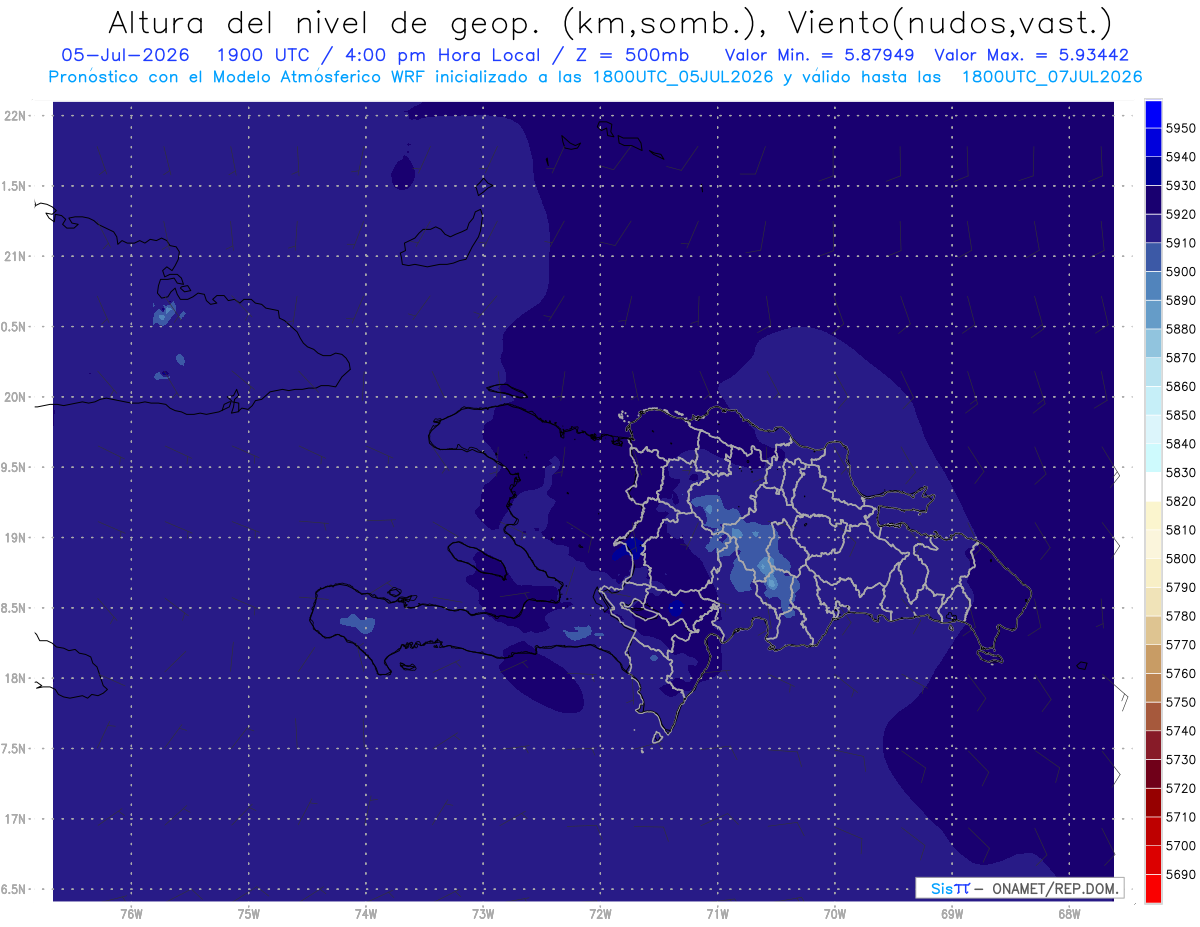Viewport: 1200px width, 927px height.
Task: Click the '18N' latitude label
Action: click(15, 678)
